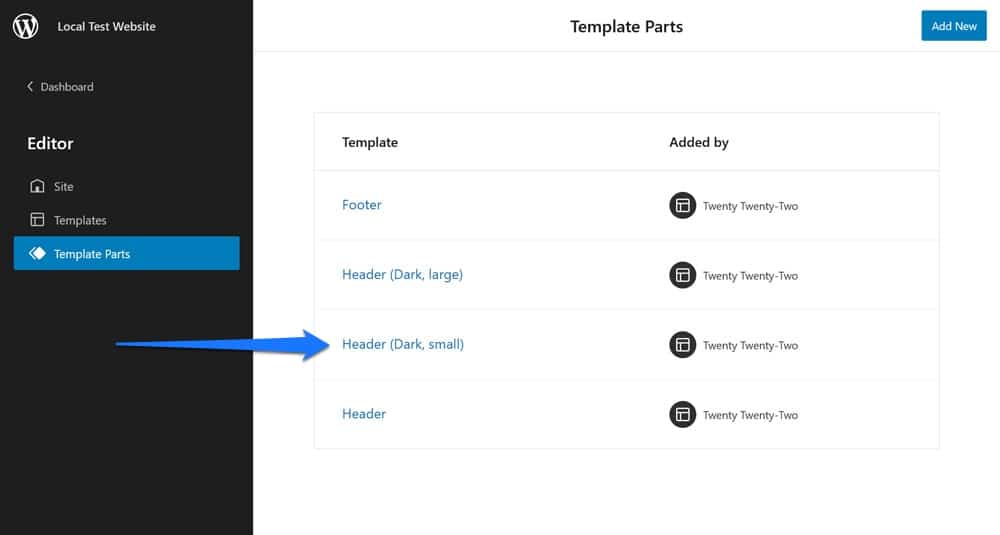Open the Footer template part

coord(362,205)
